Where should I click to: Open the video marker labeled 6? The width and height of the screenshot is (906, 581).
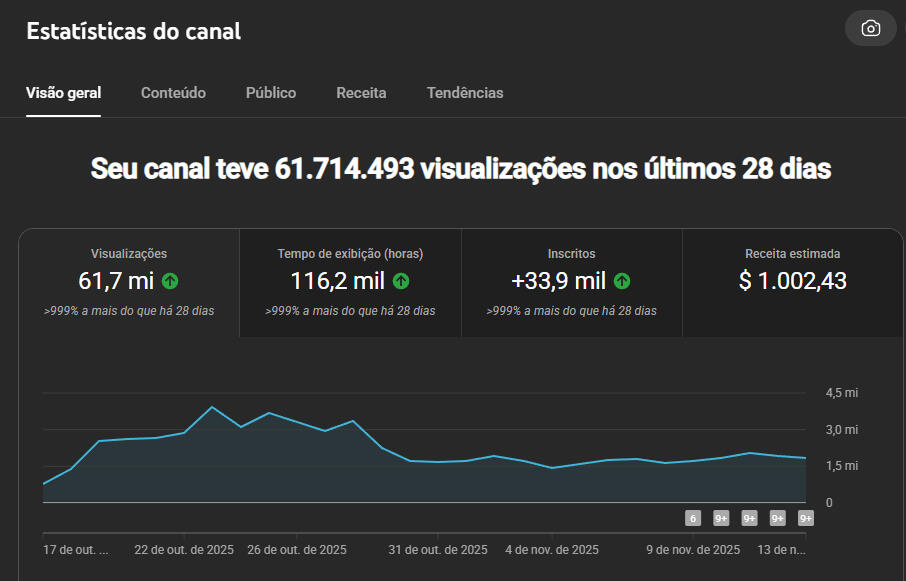pos(692,518)
